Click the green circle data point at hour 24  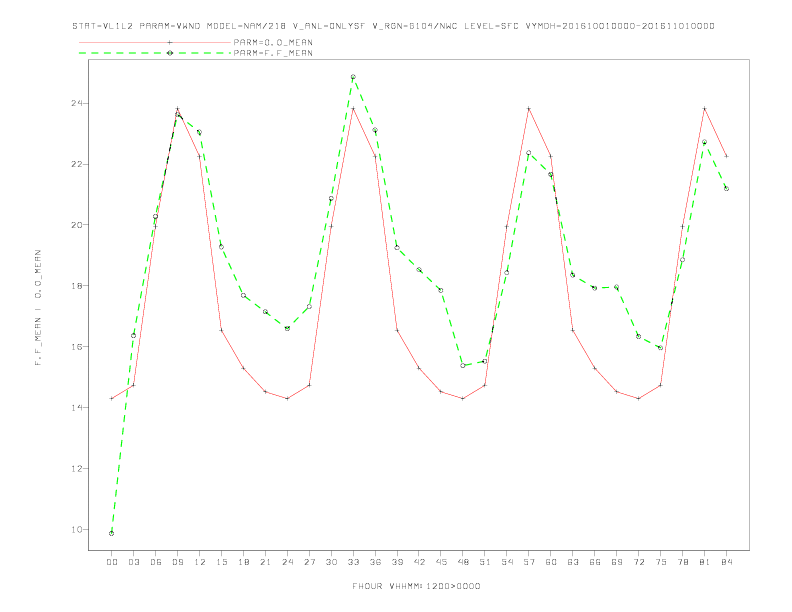tap(287, 328)
